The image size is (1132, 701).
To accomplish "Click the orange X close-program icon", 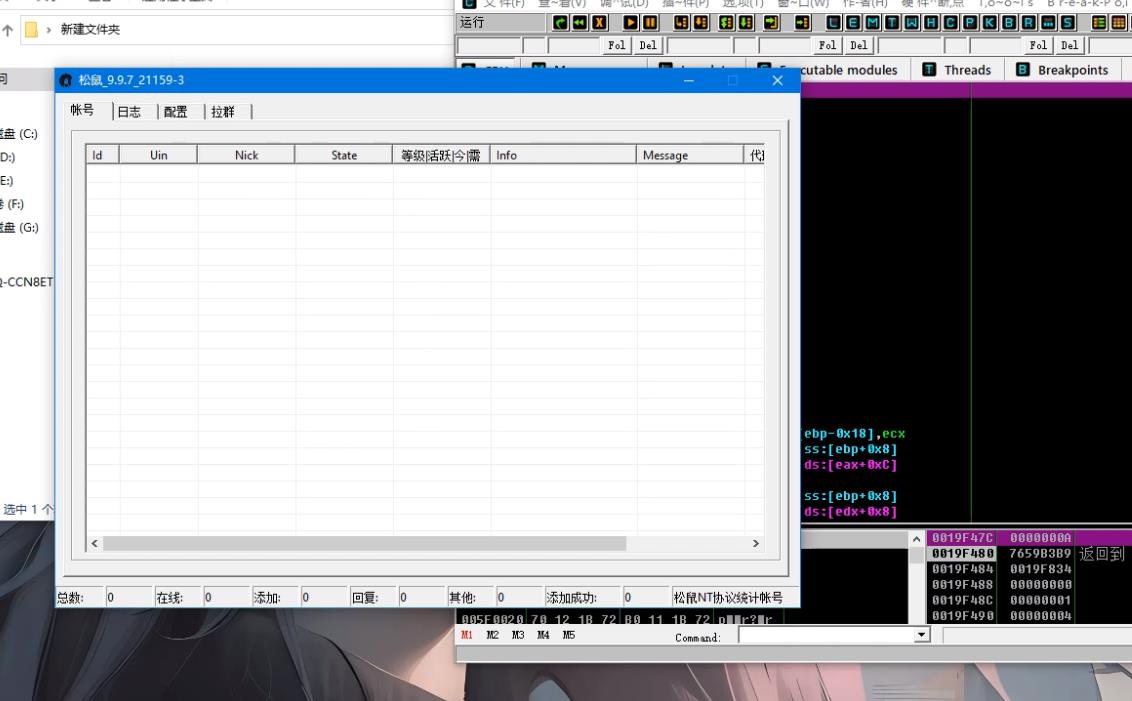I will click(599, 22).
